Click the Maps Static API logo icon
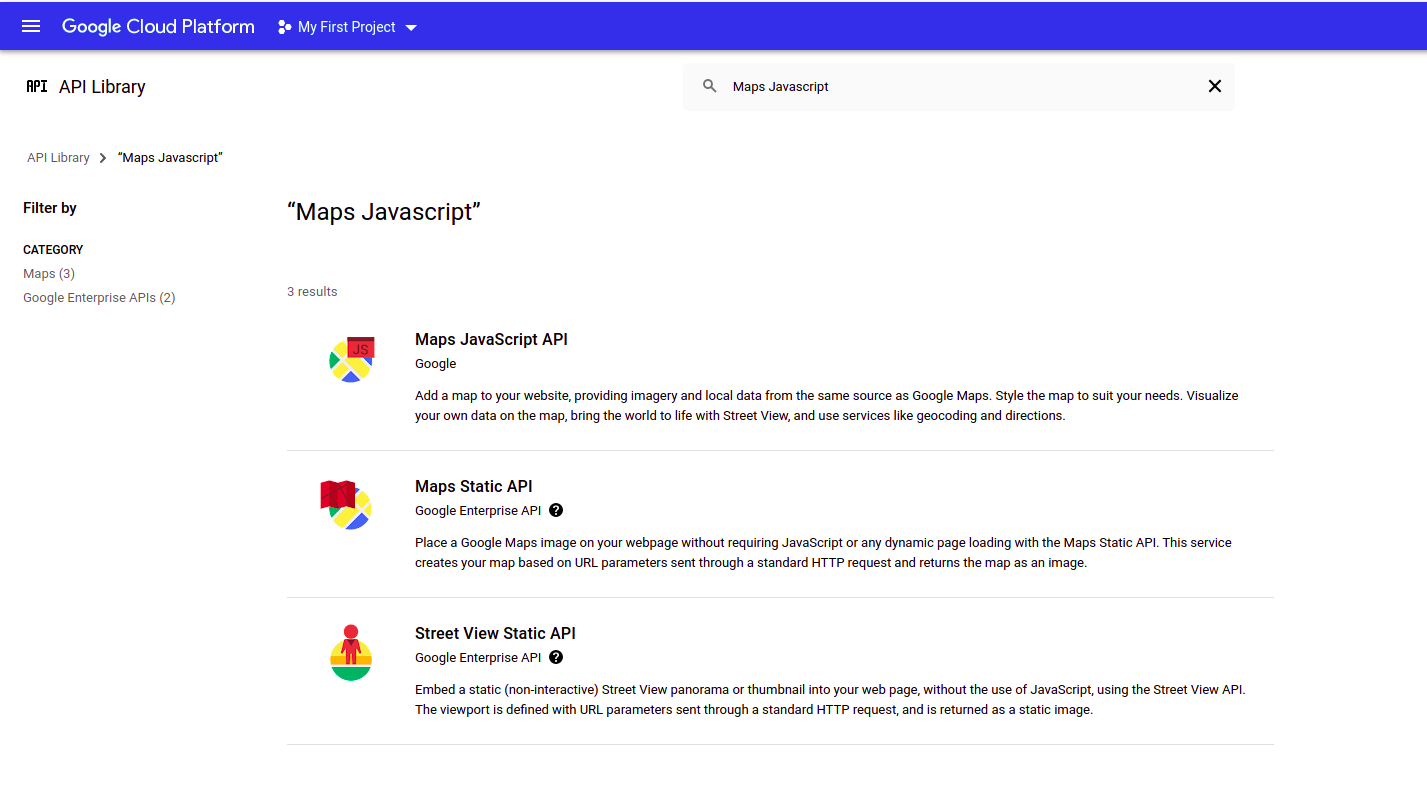This screenshot has width=1427, height=804. point(346,505)
